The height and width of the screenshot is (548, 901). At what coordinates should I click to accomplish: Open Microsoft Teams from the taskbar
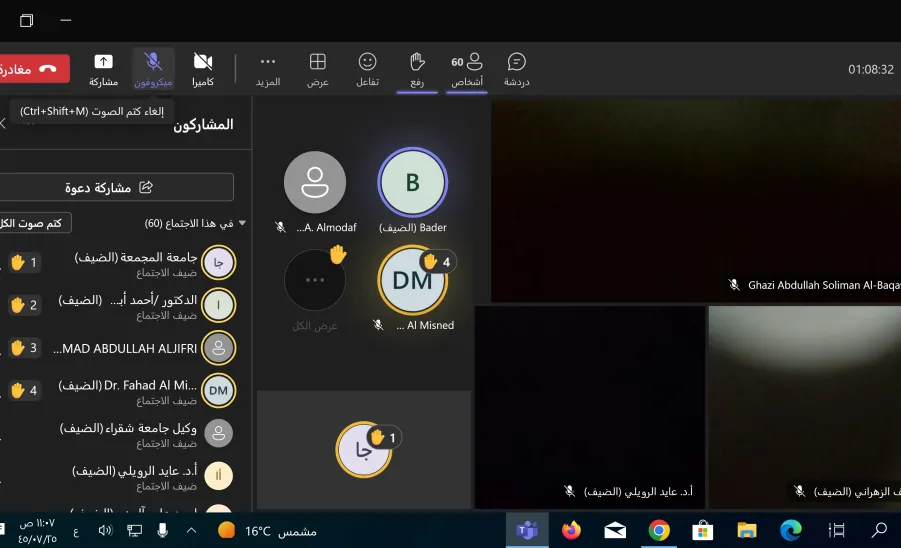pyautogui.click(x=526, y=530)
